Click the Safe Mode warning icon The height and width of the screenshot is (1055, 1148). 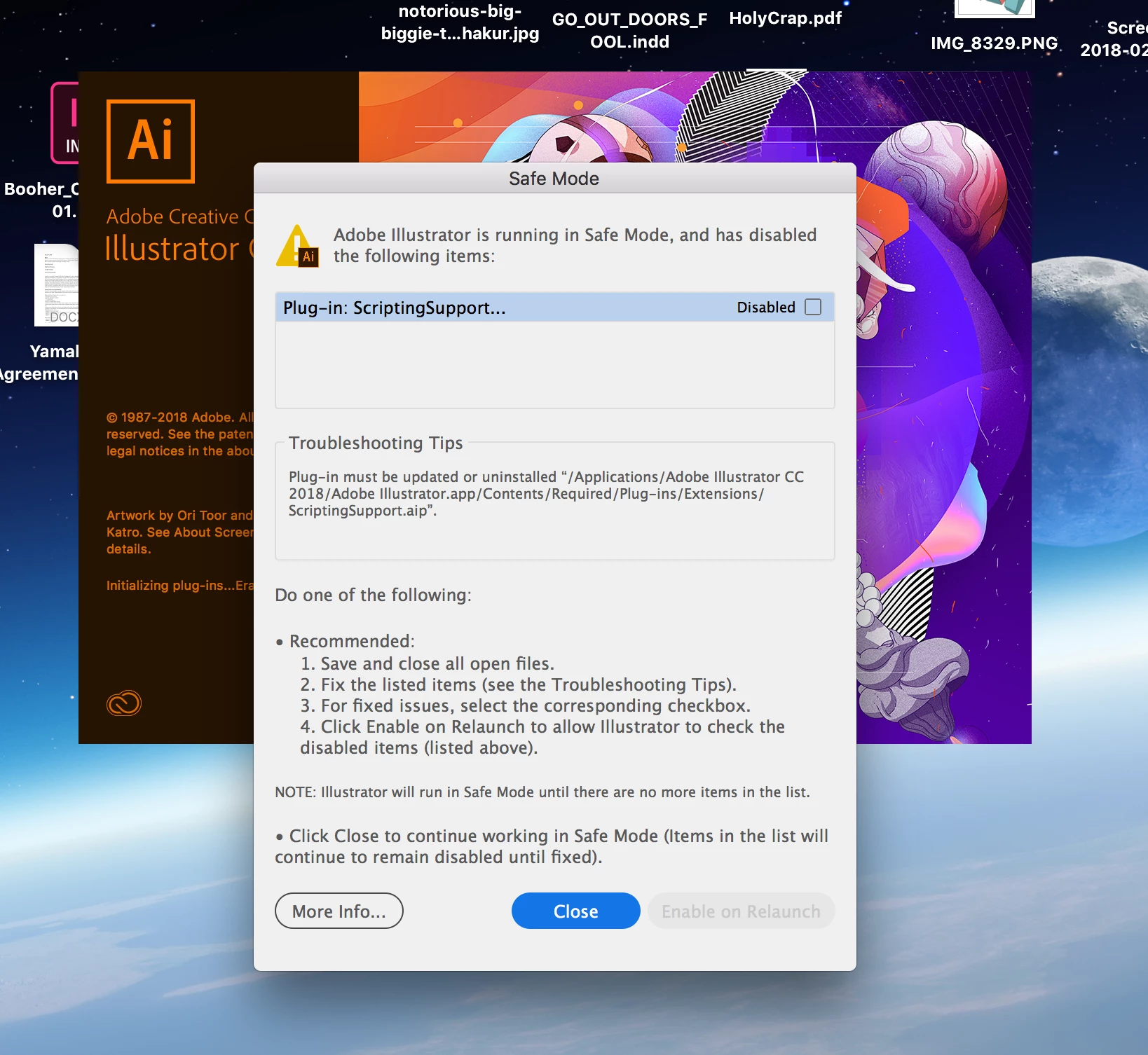pyautogui.click(x=298, y=246)
